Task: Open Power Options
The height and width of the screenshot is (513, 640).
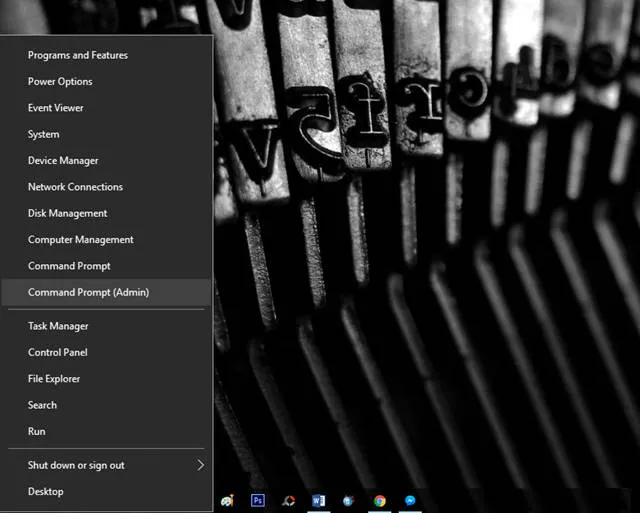Action: [106, 82]
